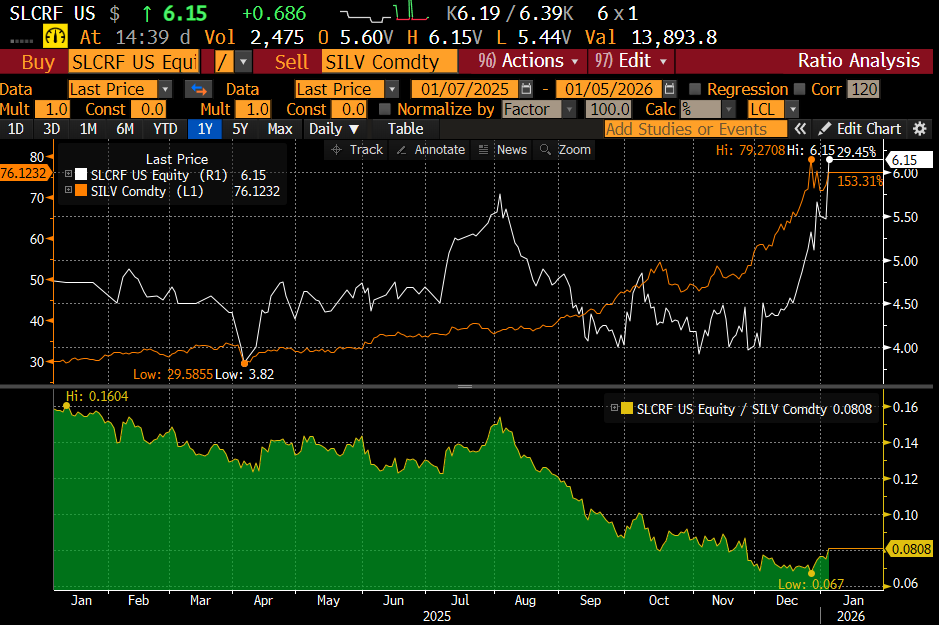The image size is (939, 625).
Task: Click the intraday sparkline mini chart
Action: (x=384, y=11)
